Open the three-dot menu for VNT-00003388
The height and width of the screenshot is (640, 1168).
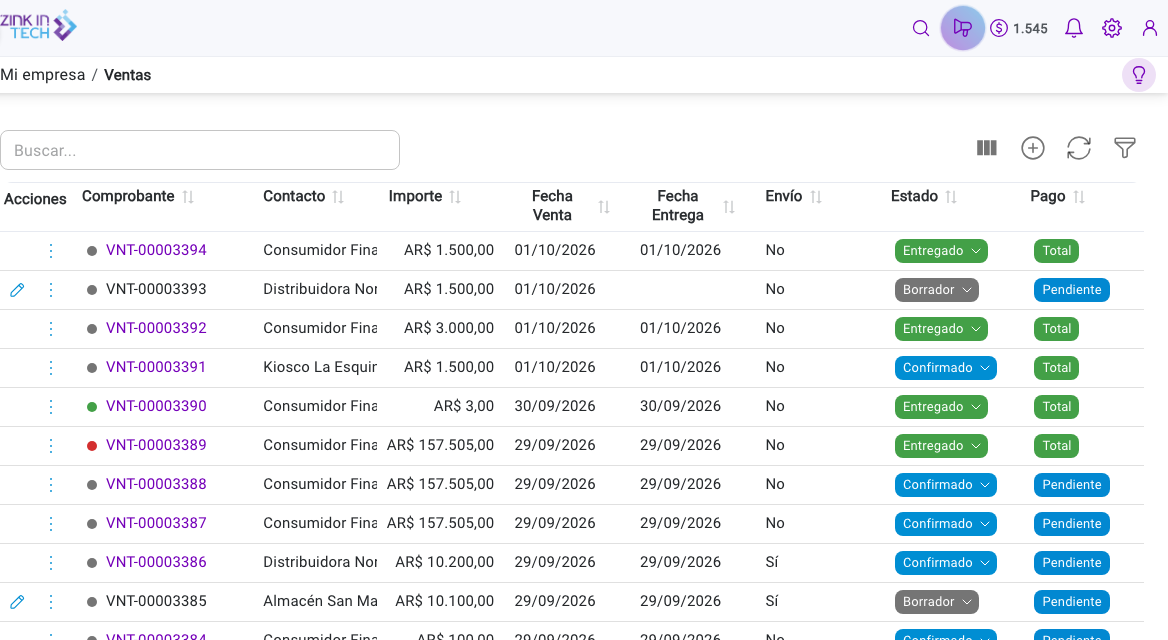tap(51, 484)
